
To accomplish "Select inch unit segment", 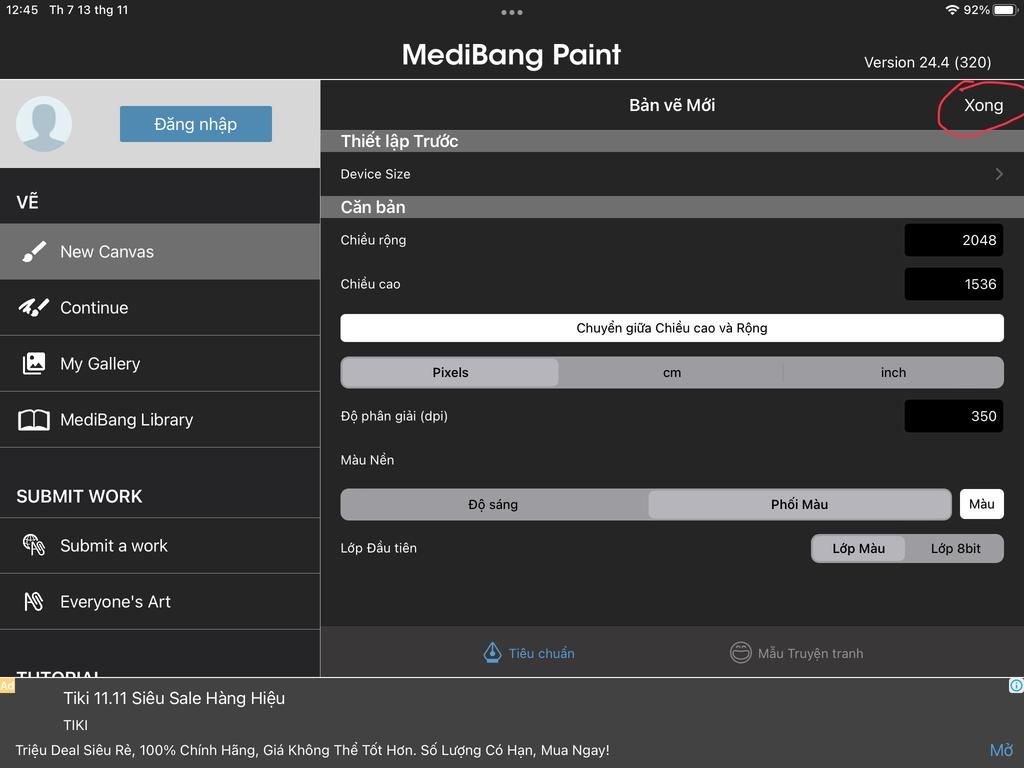I will pyautogui.click(x=893, y=372).
